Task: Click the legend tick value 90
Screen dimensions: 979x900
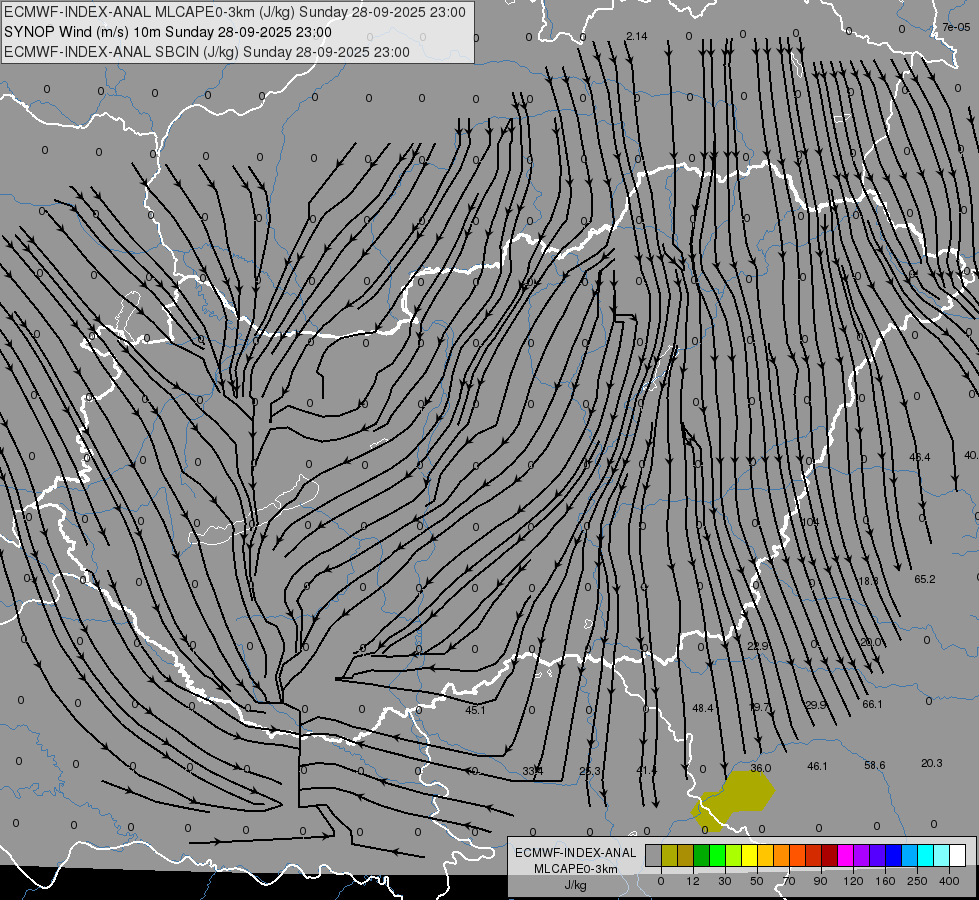Action: click(820, 881)
